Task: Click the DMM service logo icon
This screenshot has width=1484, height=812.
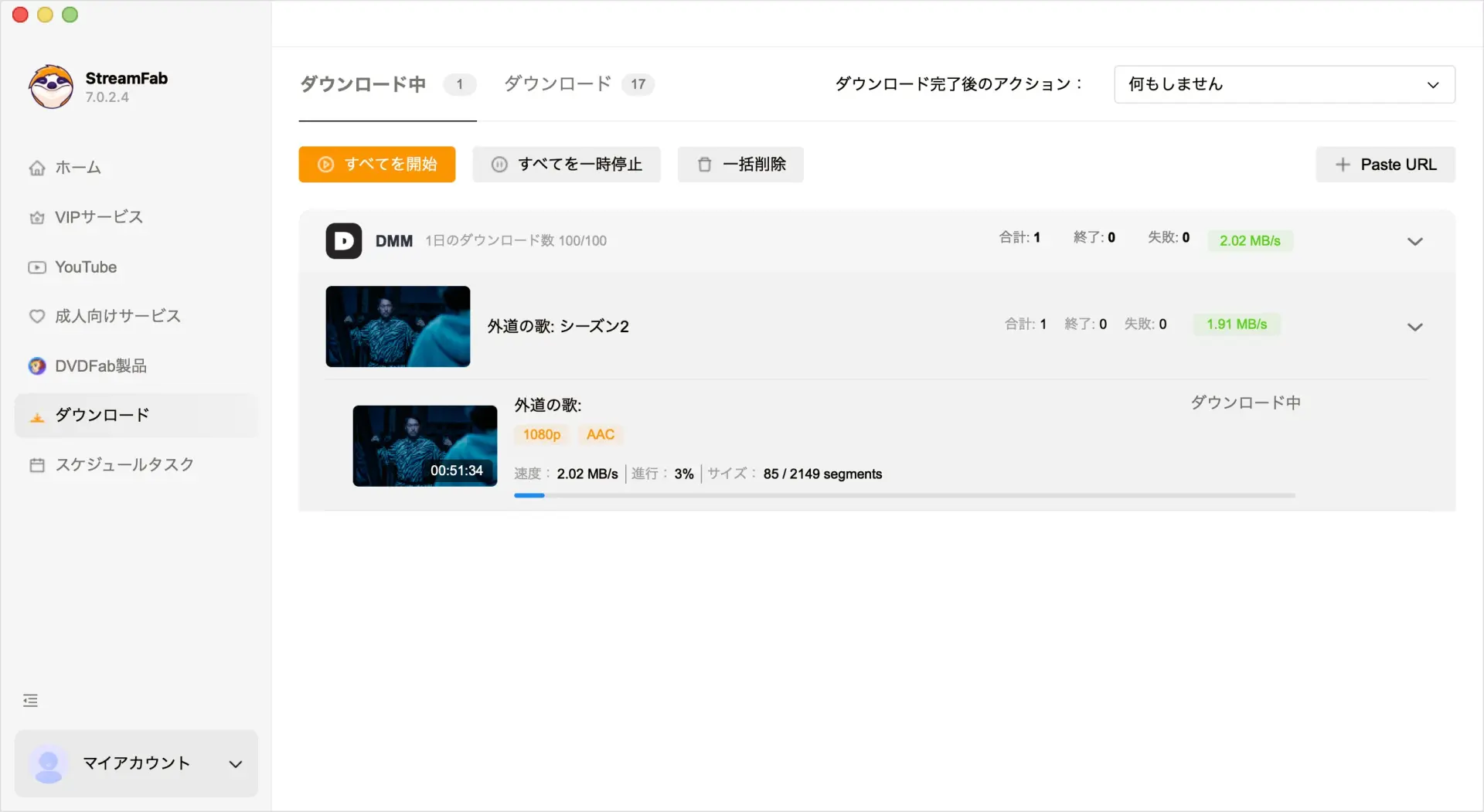Action: tap(344, 241)
